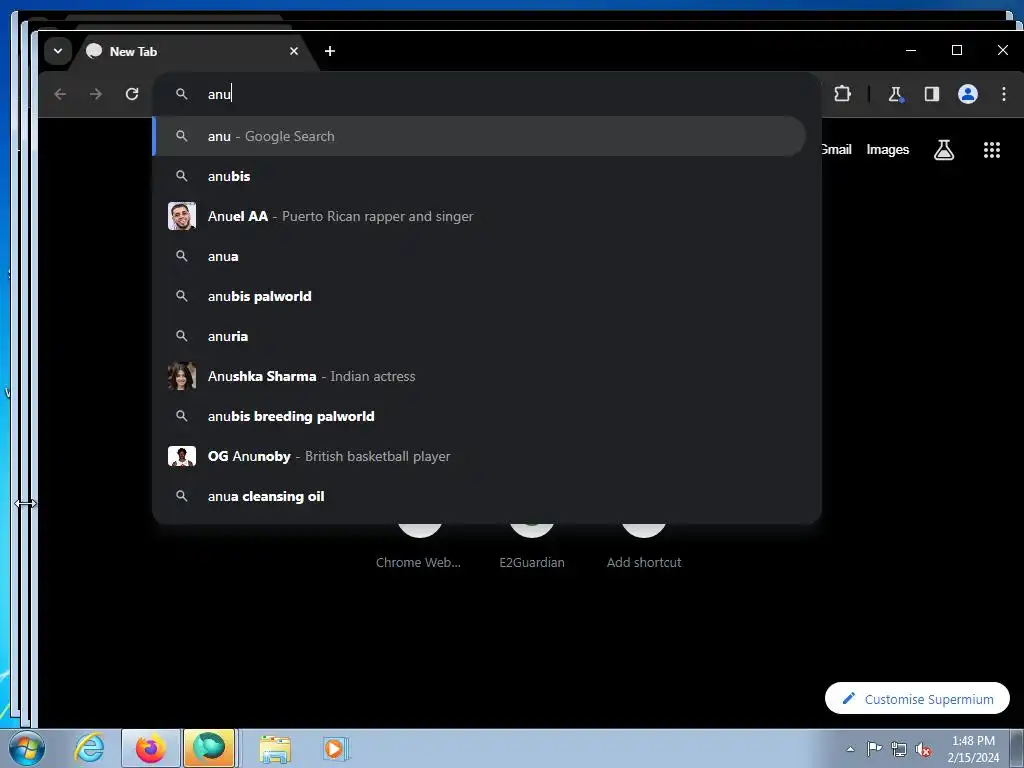Open Chrome Labs flask in toolbar
This screenshot has width=1024, height=768.
[896, 94]
